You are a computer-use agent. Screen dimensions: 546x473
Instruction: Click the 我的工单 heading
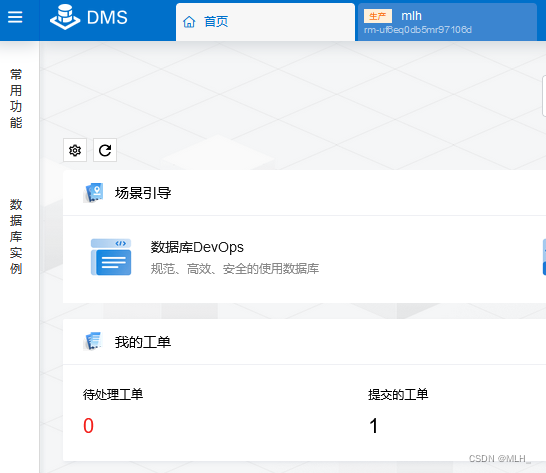143,342
